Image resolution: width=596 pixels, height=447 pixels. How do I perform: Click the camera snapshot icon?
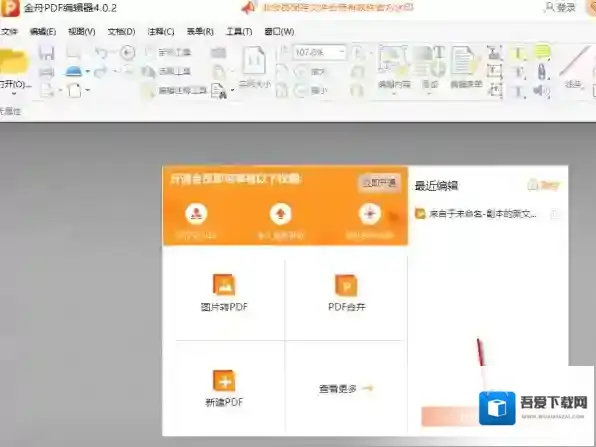tap(219, 53)
